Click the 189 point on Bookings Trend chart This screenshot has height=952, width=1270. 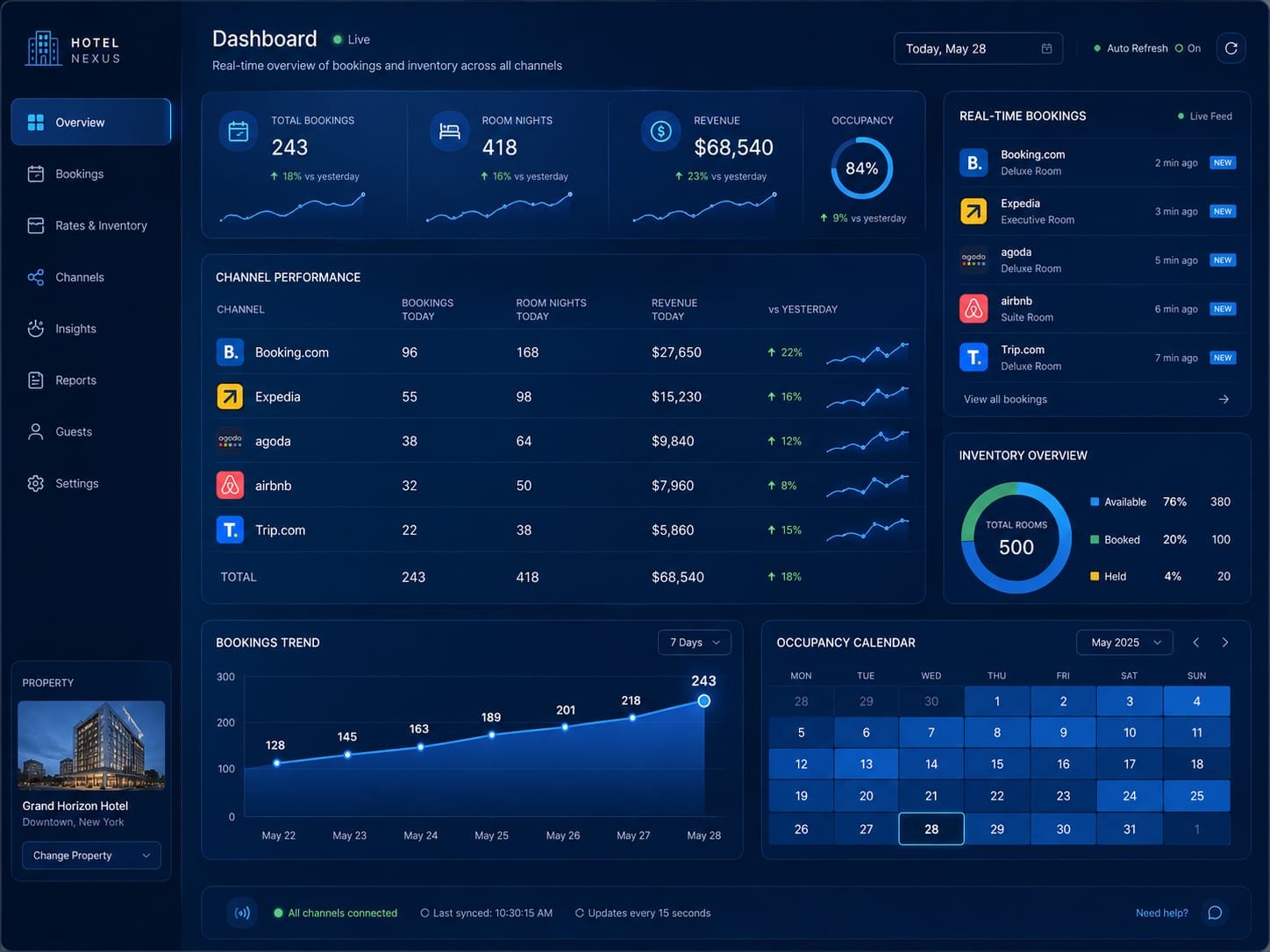click(x=491, y=735)
